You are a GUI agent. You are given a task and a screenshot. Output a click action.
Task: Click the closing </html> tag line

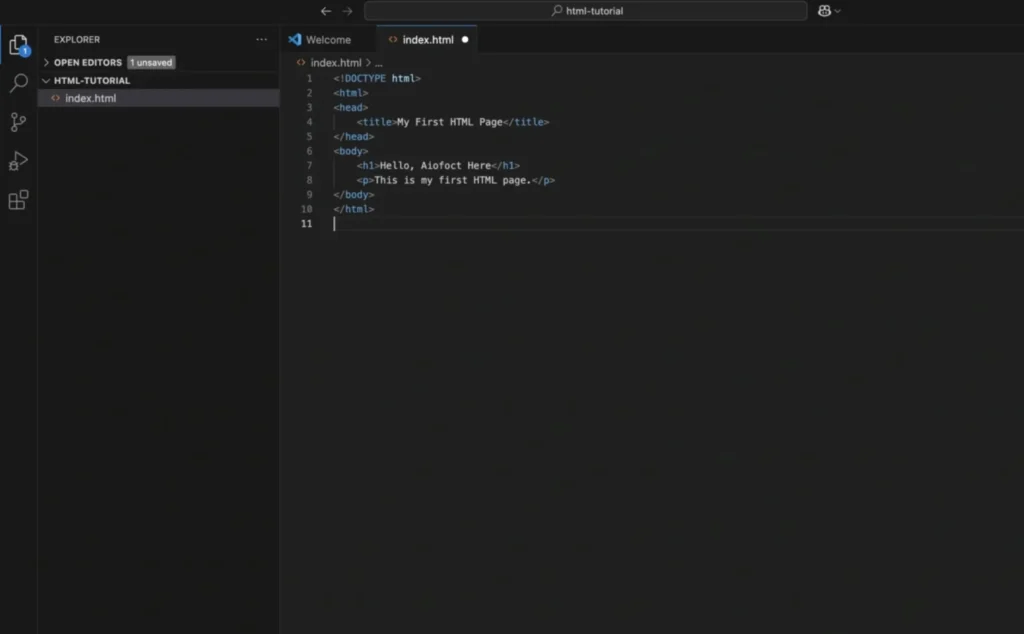[x=353, y=210]
